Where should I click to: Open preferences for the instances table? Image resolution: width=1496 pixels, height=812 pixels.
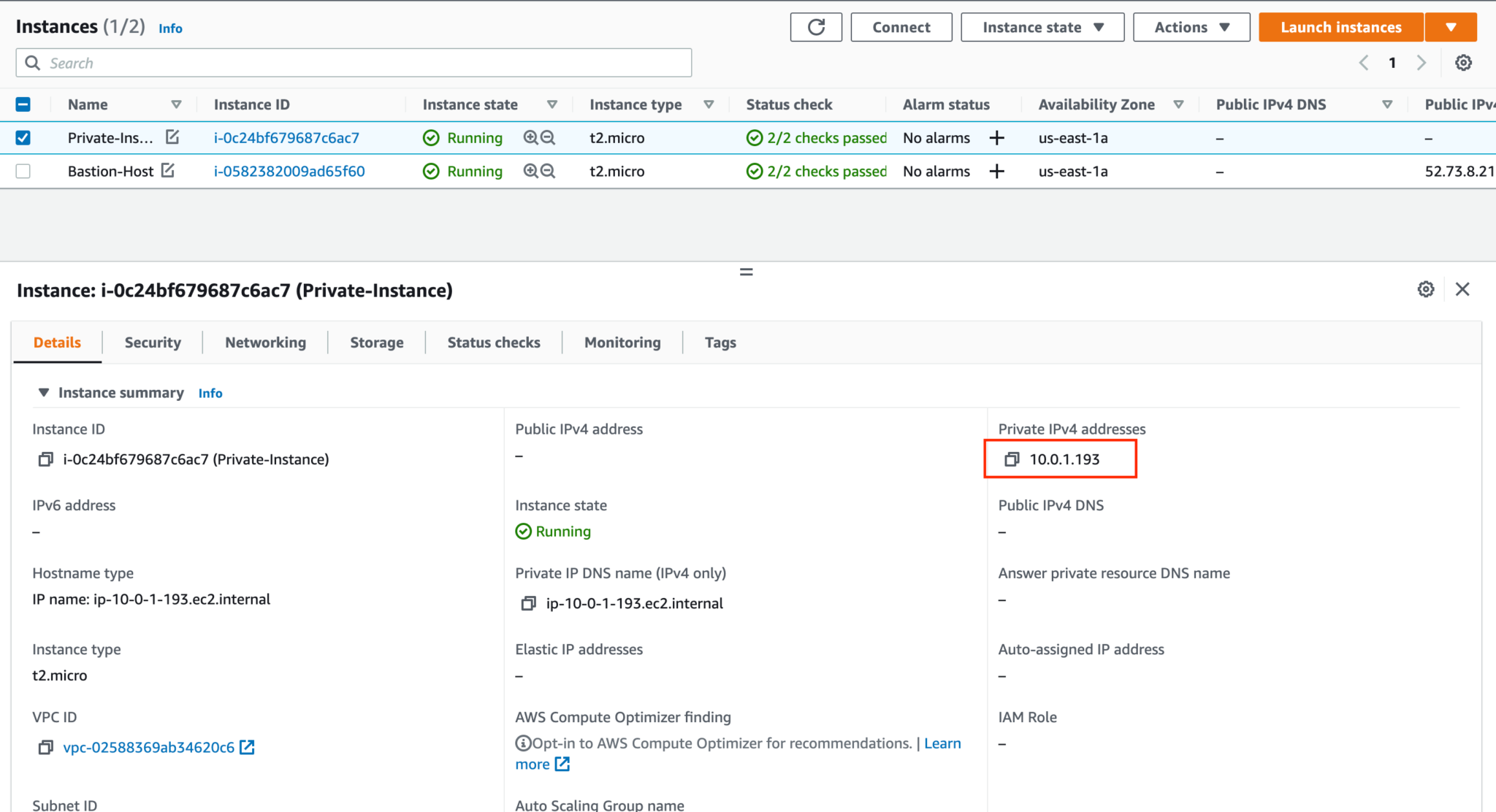[1463, 63]
